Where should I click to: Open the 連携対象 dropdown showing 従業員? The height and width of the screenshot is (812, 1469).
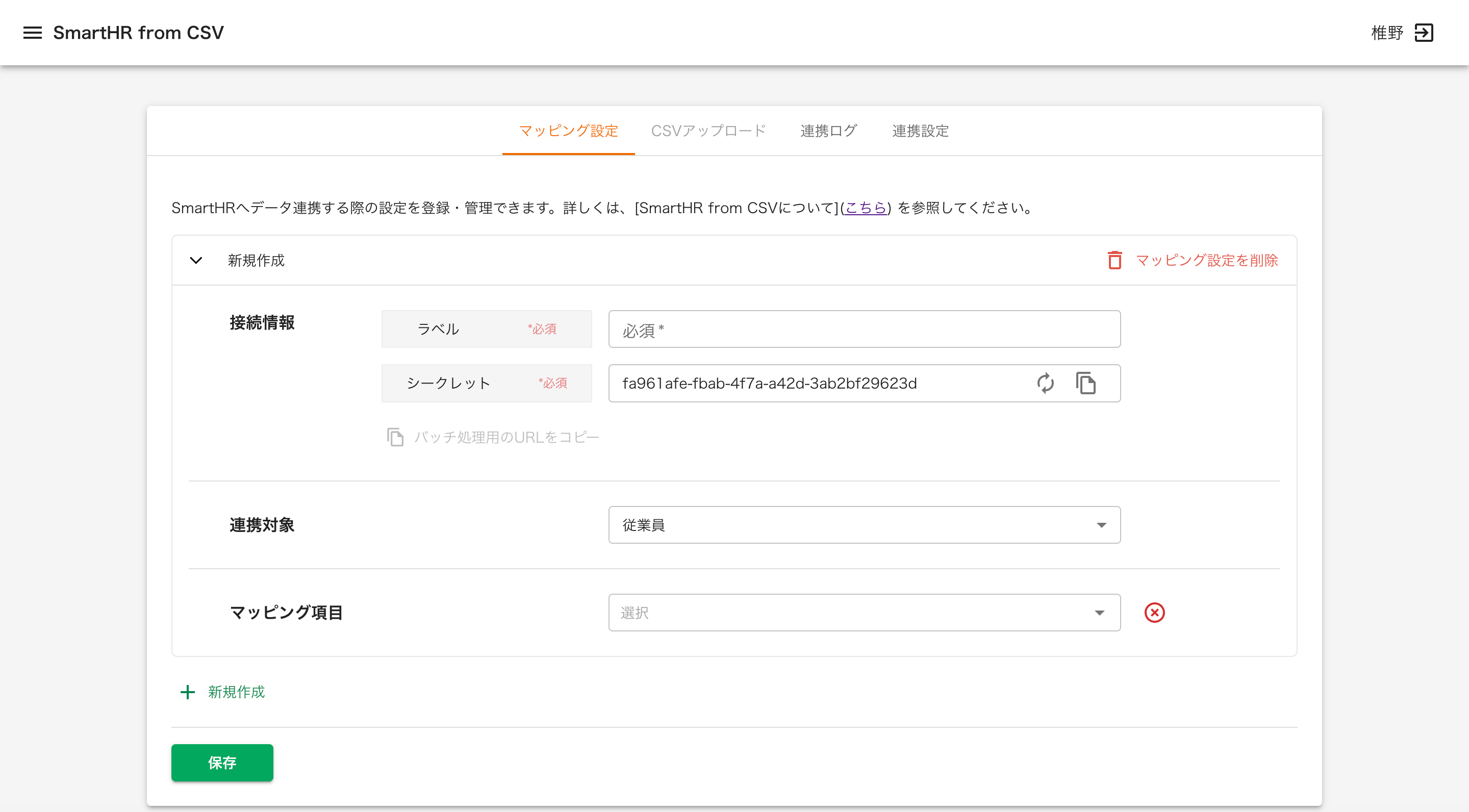(x=864, y=525)
